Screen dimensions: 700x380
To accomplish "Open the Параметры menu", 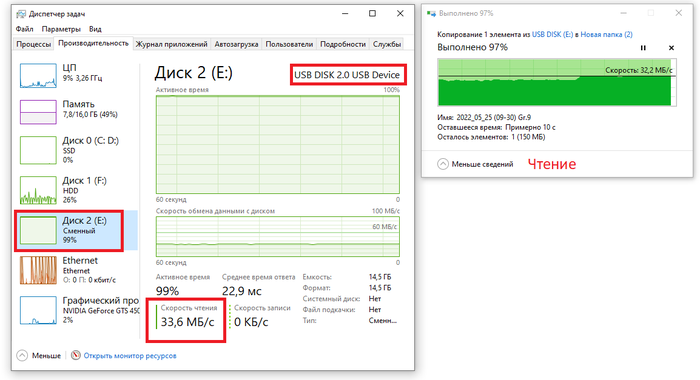I will pyautogui.click(x=61, y=29).
